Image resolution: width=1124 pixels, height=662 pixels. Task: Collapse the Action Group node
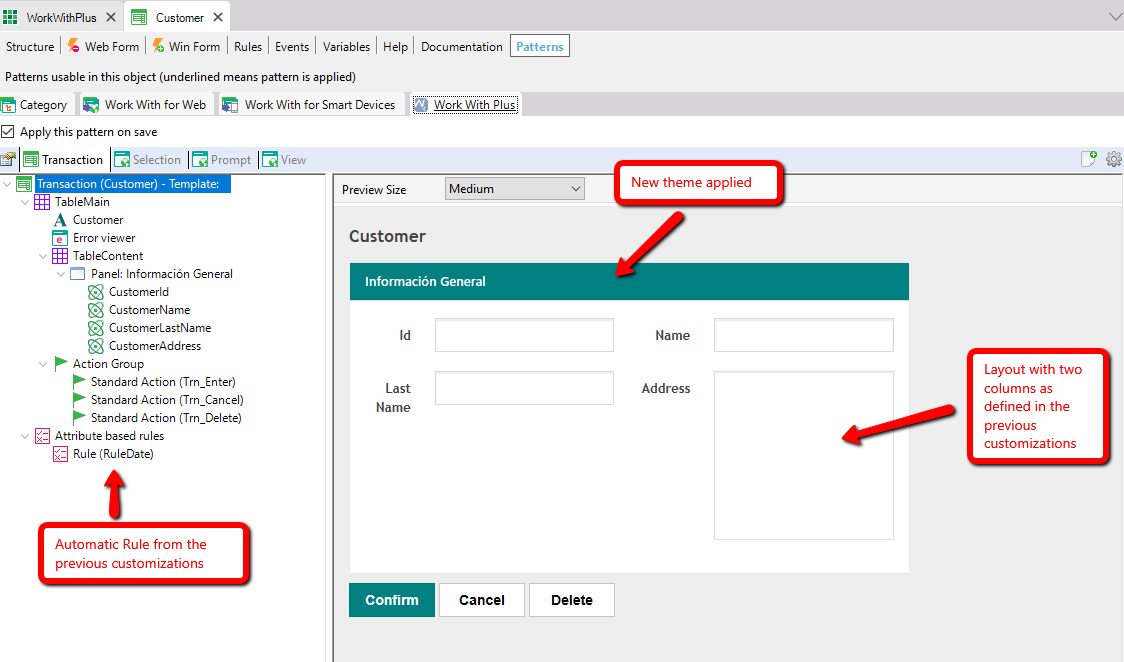click(43, 364)
